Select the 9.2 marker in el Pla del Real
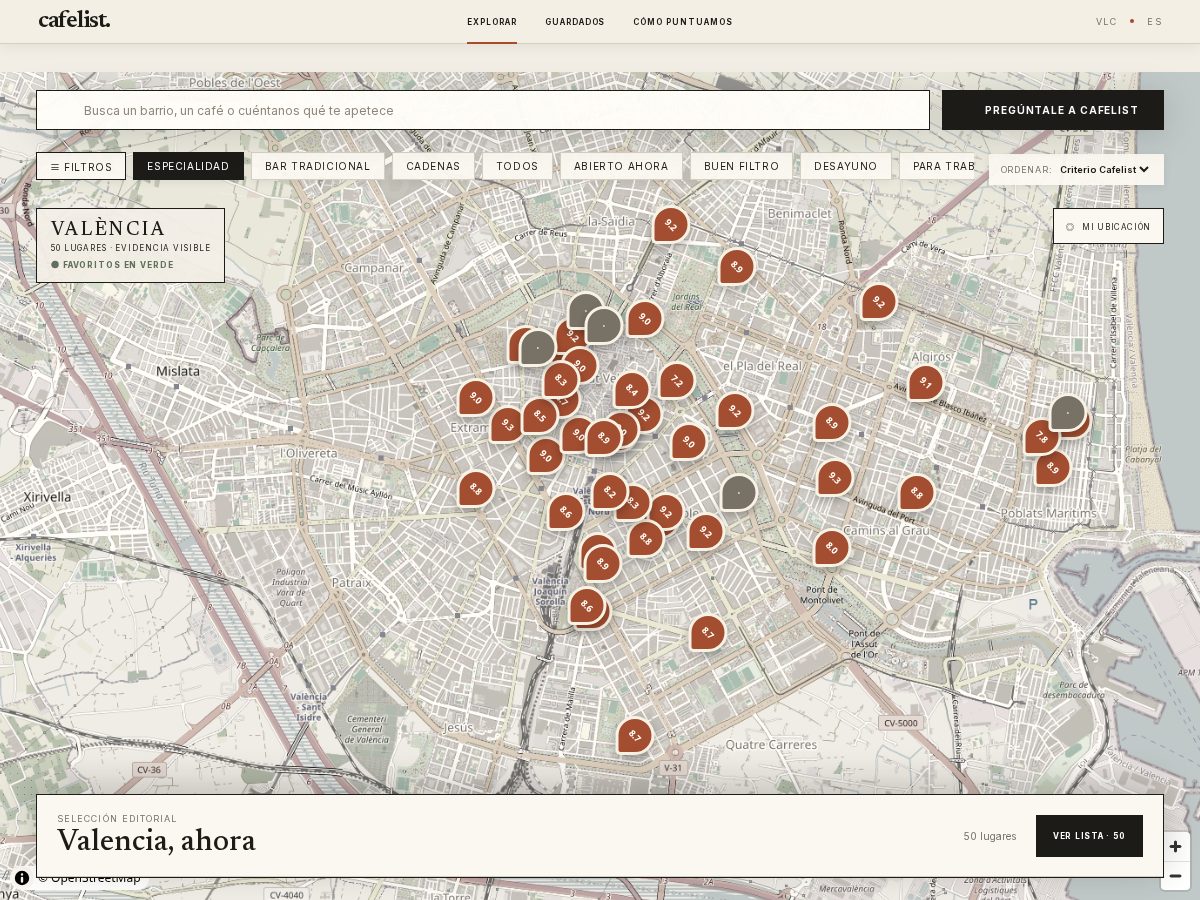Image resolution: width=1200 pixels, height=900 pixels. click(x=734, y=411)
